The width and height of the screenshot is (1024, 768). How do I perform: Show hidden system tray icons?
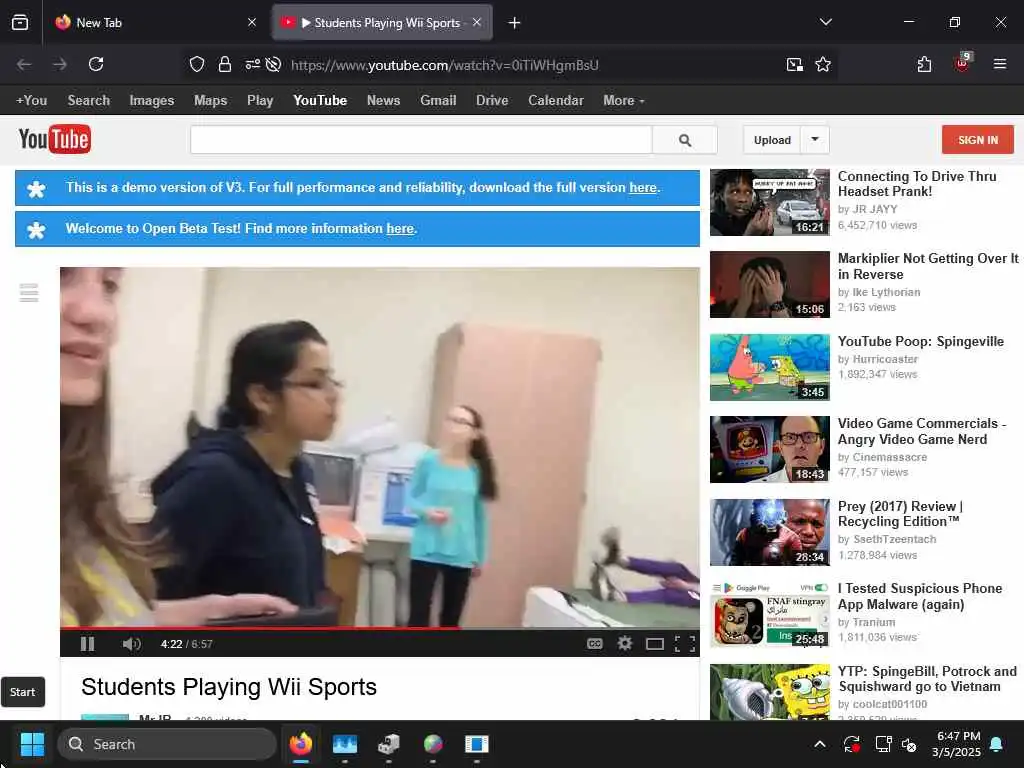tap(820, 744)
